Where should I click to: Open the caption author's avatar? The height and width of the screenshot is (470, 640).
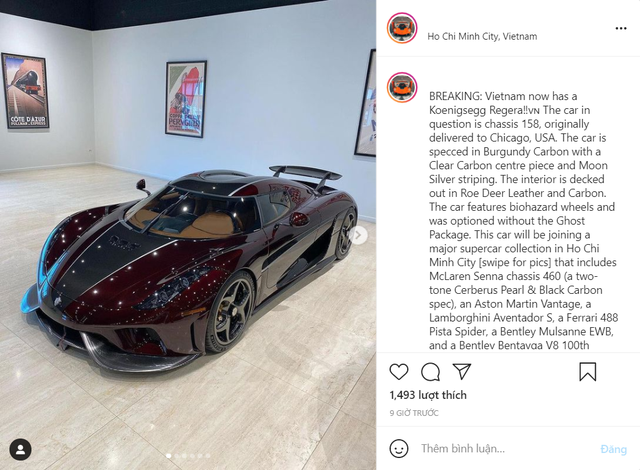tap(402, 87)
